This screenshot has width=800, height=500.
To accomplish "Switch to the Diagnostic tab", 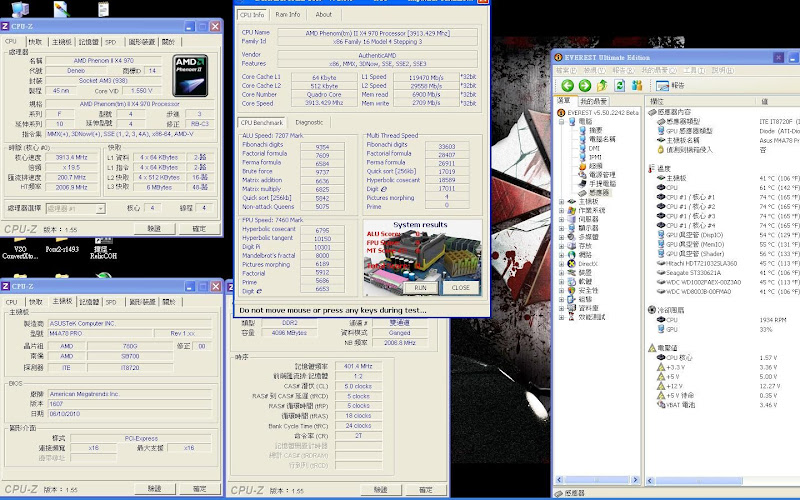I will click(x=309, y=122).
